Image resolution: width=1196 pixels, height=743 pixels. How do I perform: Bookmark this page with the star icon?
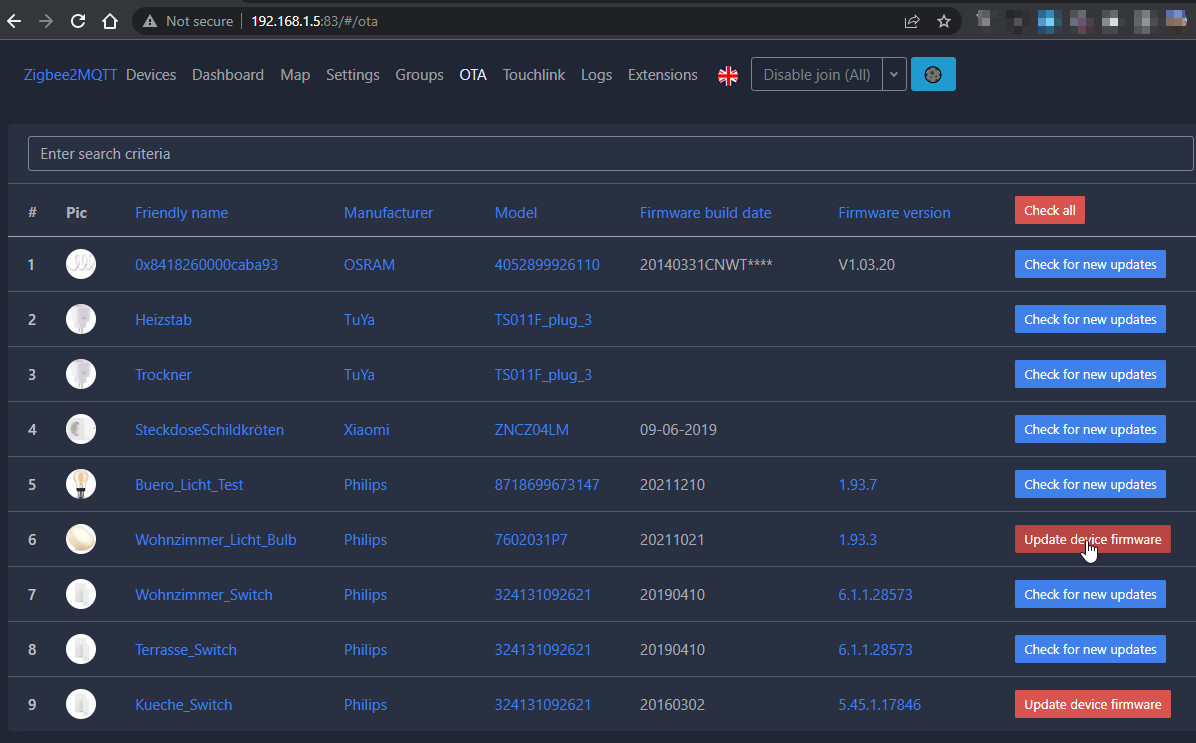pos(943,21)
